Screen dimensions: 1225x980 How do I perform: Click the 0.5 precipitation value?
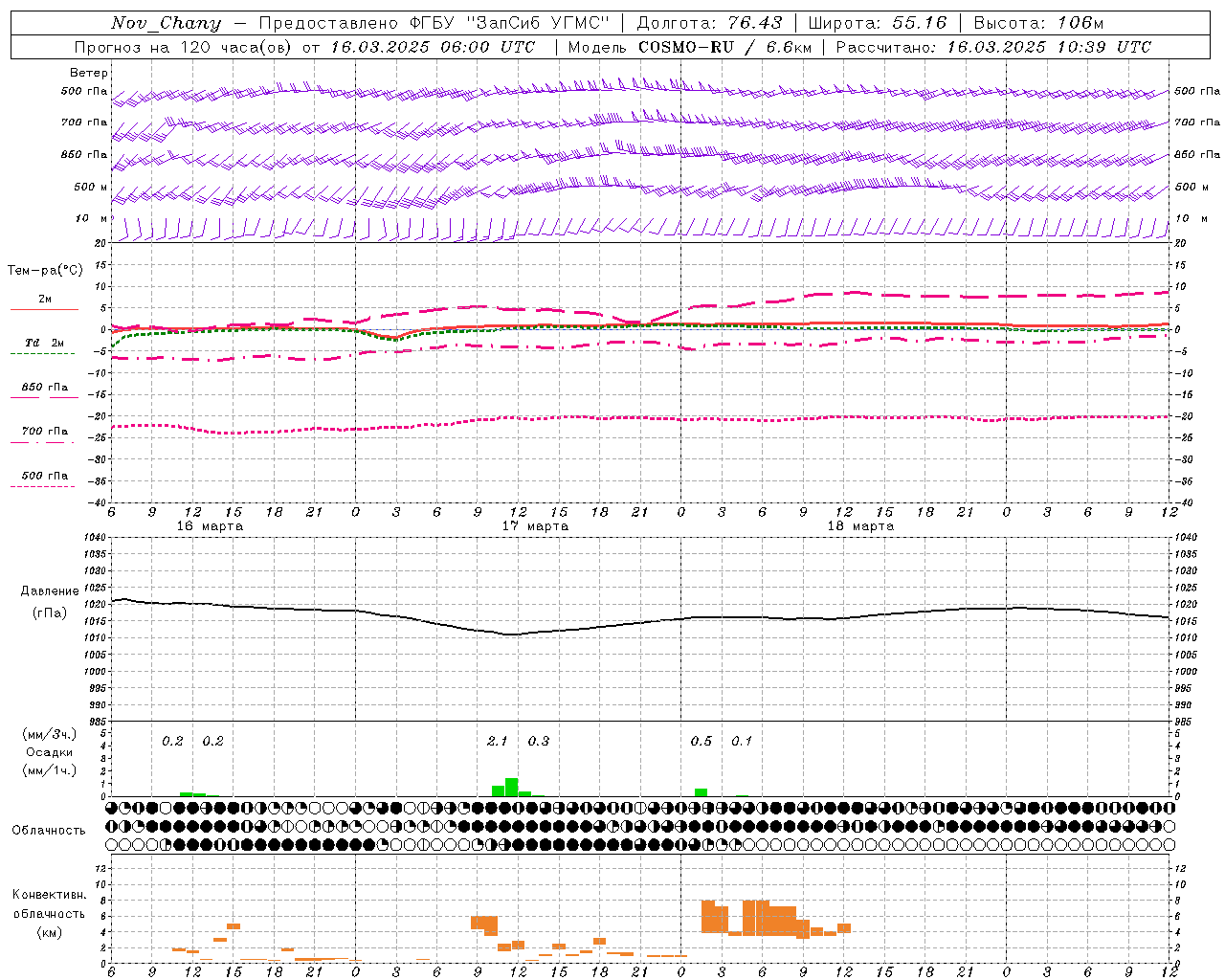(702, 741)
